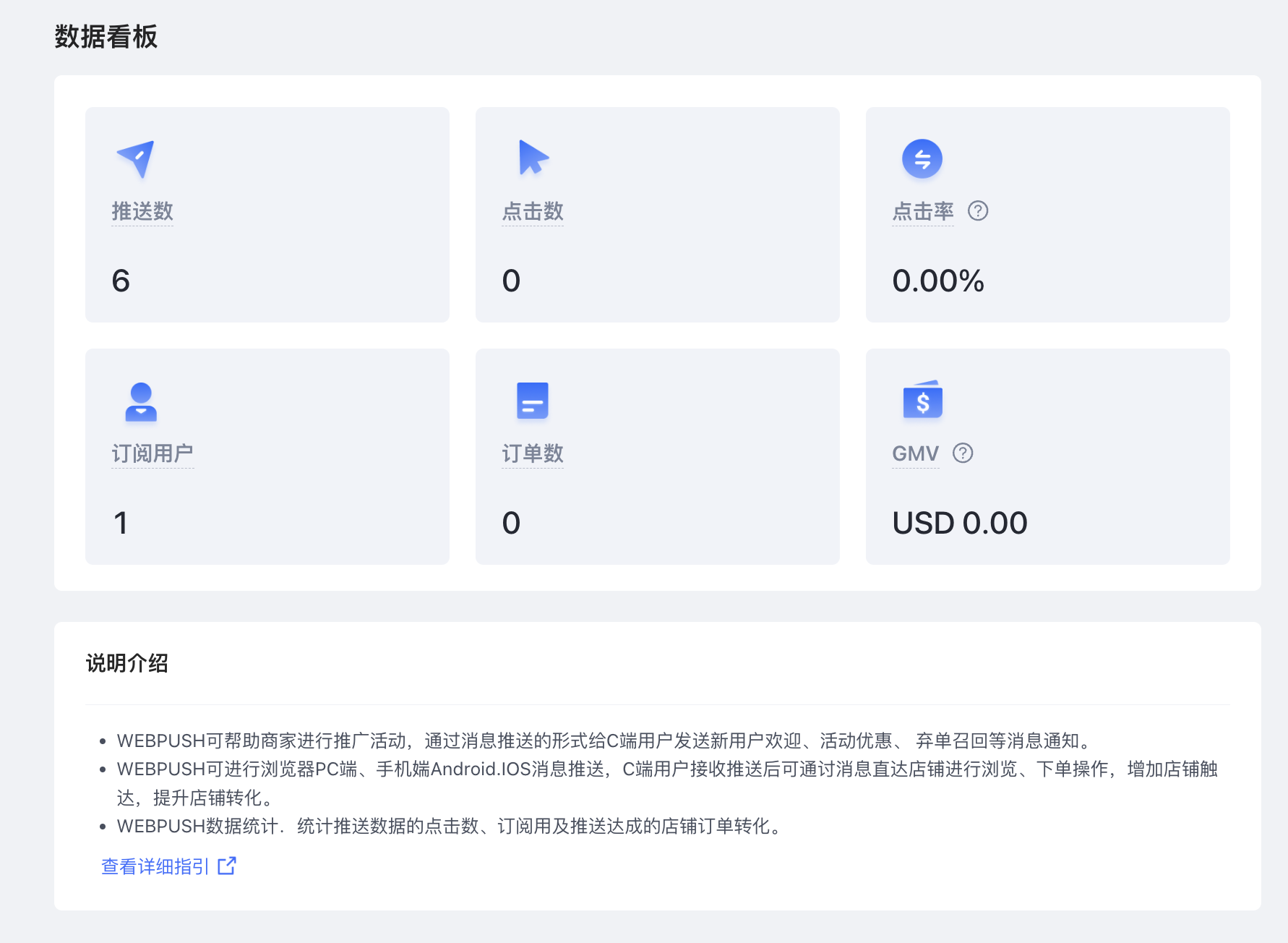Click the dollar wallet icon above GMV
Screen dimensions: 1288x943
coord(923,399)
